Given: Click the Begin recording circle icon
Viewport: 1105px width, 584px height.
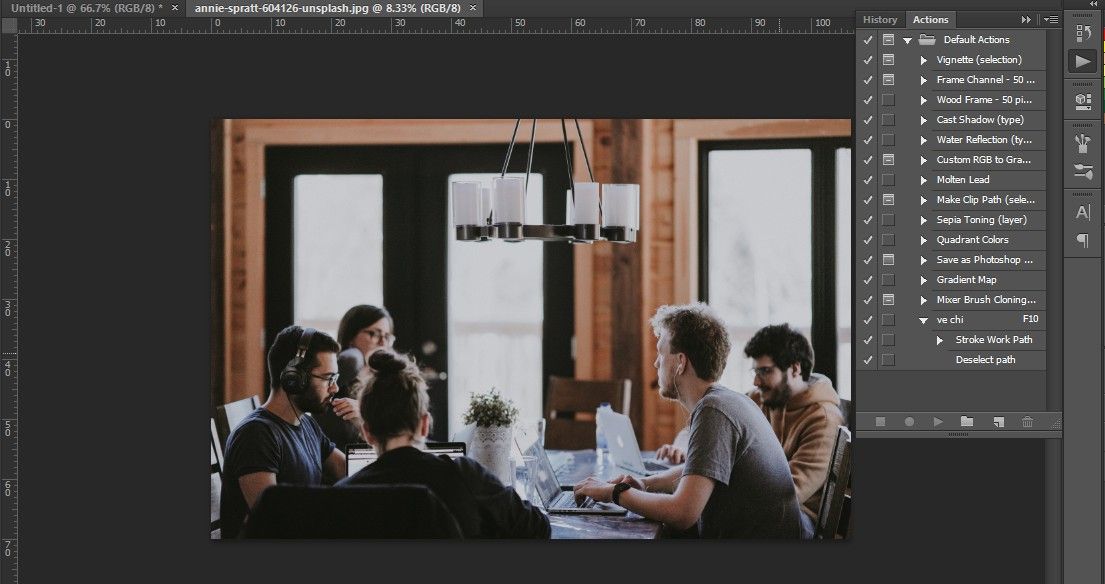Looking at the screenshot, I should [x=909, y=422].
